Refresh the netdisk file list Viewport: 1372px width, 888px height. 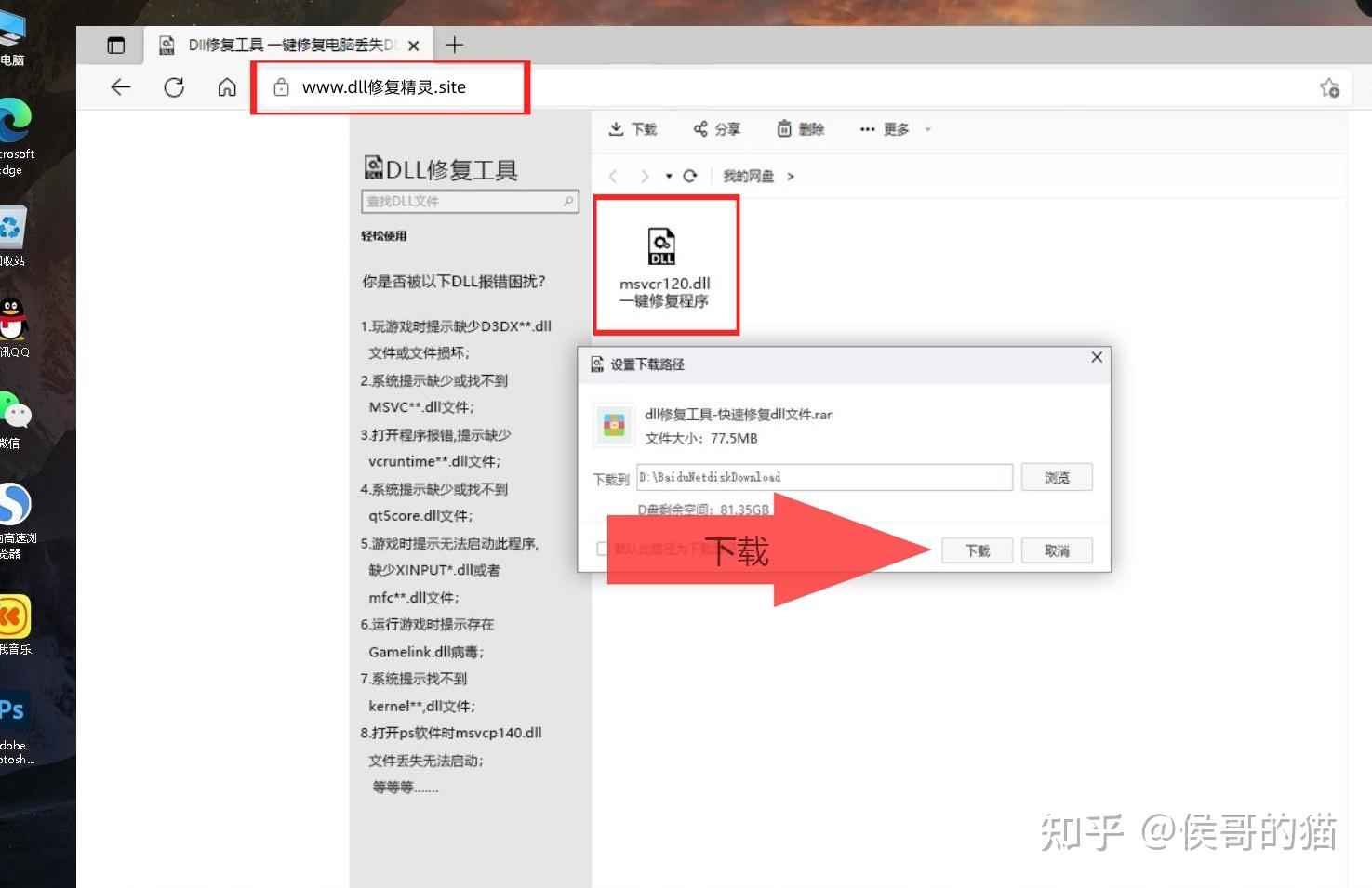click(690, 176)
